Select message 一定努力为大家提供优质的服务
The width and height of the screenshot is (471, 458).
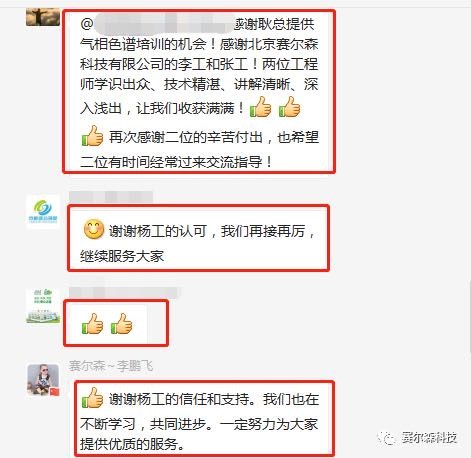[204, 419]
